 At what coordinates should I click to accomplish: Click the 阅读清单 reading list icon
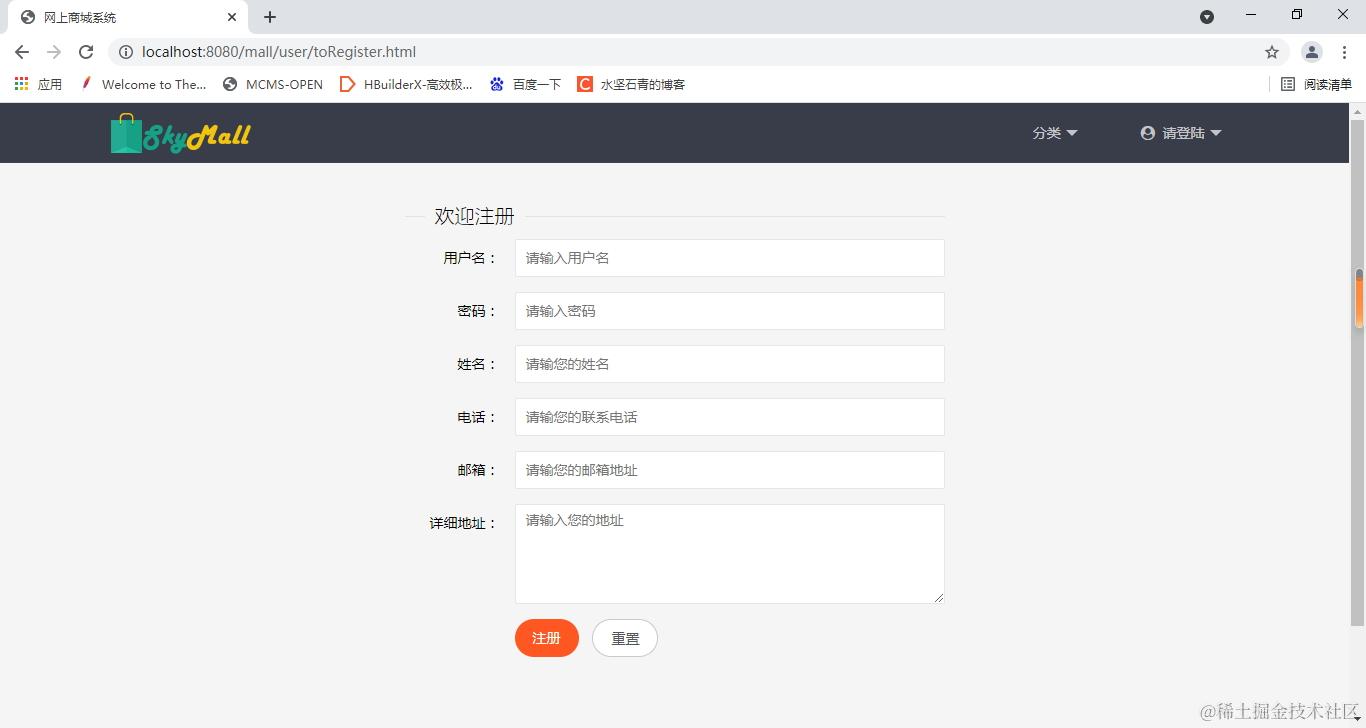1288,84
